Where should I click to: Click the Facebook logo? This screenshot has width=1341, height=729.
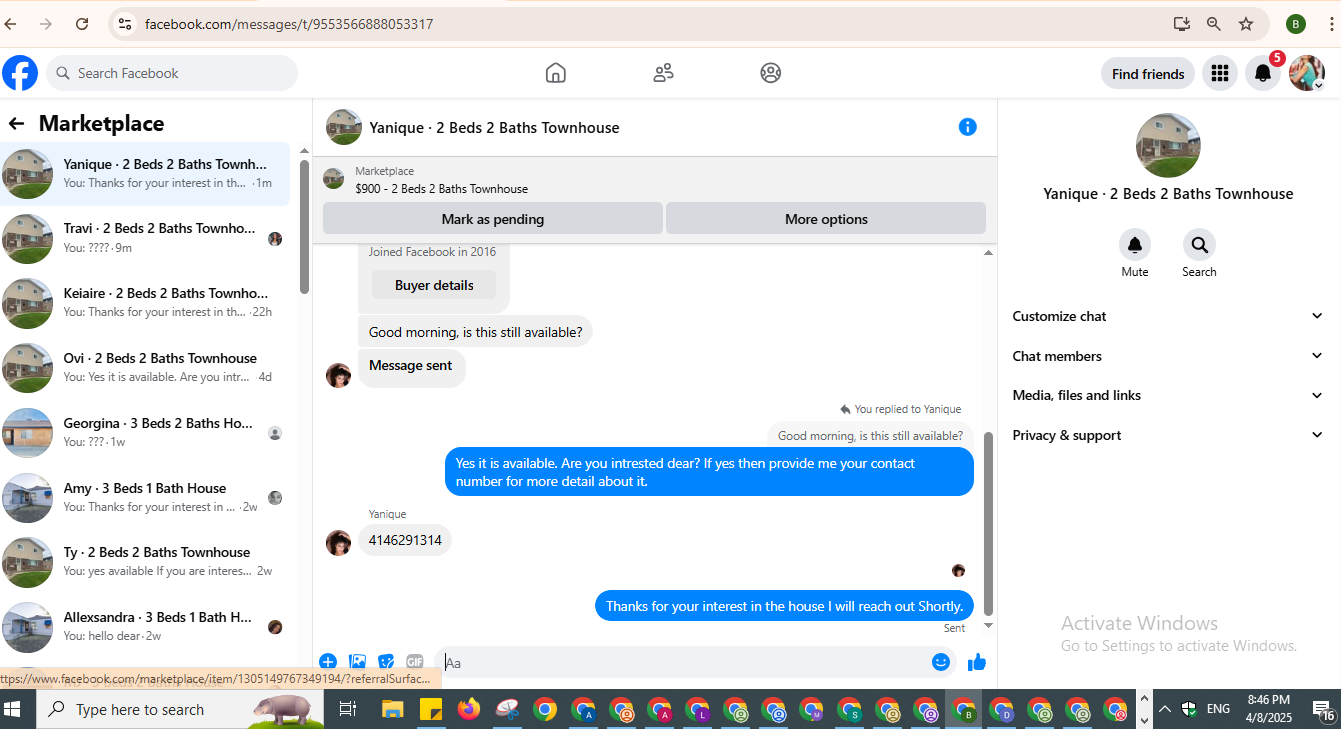pyautogui.click(x=20, y=73)
